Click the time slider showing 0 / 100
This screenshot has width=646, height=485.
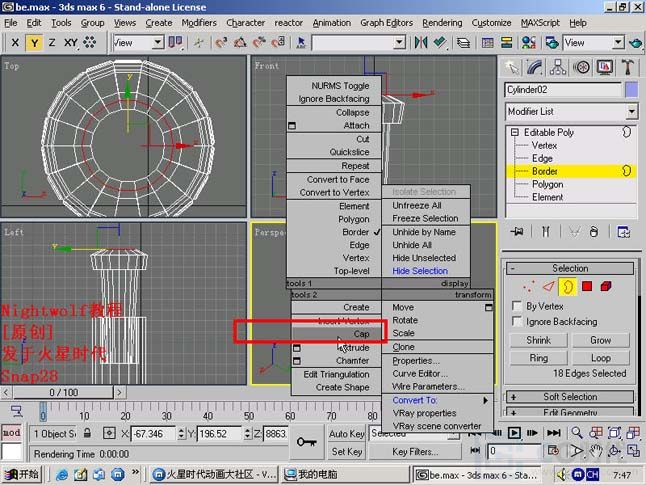click(63, 392)
